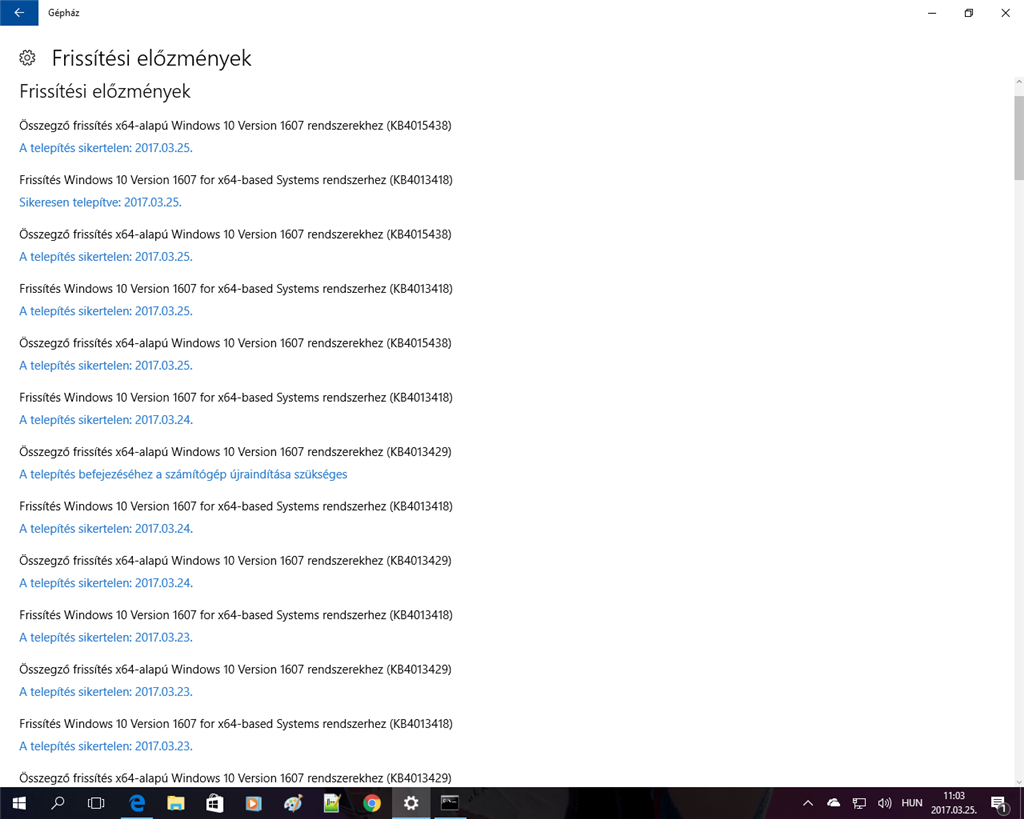This screenshot has width=1024, height=819.
Task: Open the restart-required link 'A telepítés befejezéséhez…'
Action: (183, 474)
